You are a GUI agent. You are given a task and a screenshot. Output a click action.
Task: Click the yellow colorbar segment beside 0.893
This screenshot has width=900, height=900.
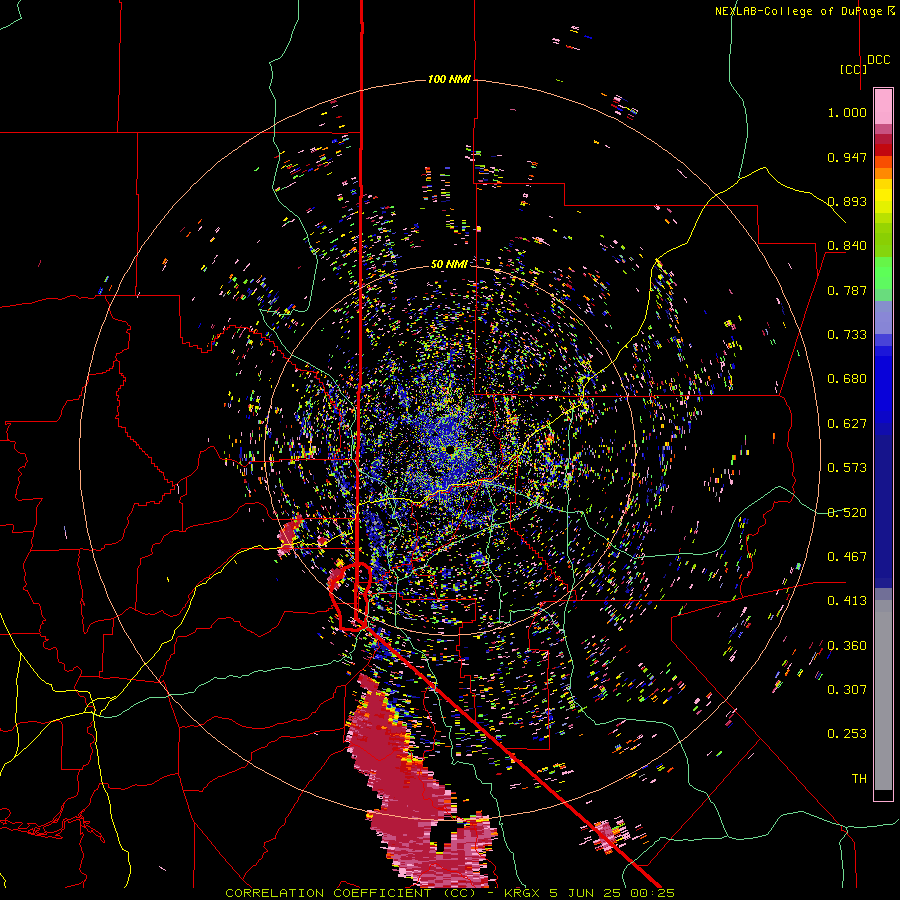(883, 201)
